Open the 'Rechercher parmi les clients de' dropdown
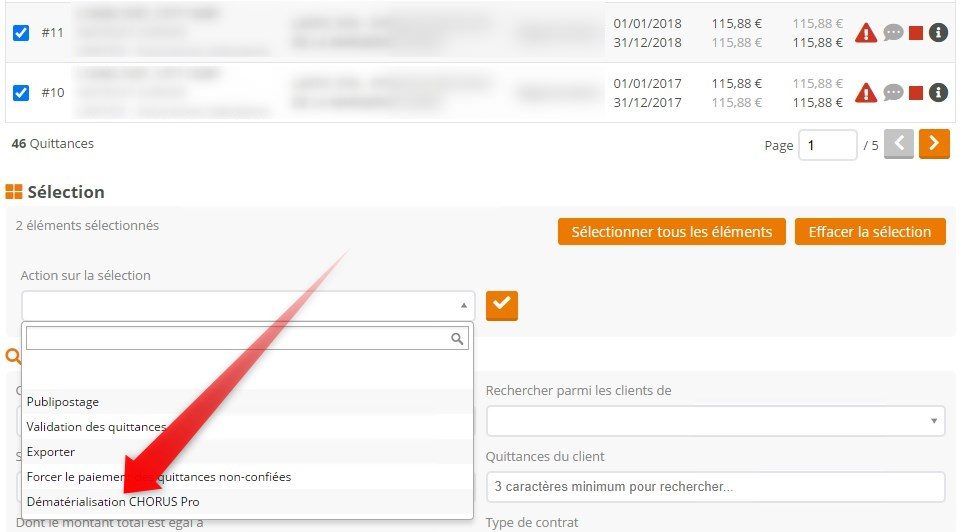Screen dimensions: 963x532 point(715,420)
